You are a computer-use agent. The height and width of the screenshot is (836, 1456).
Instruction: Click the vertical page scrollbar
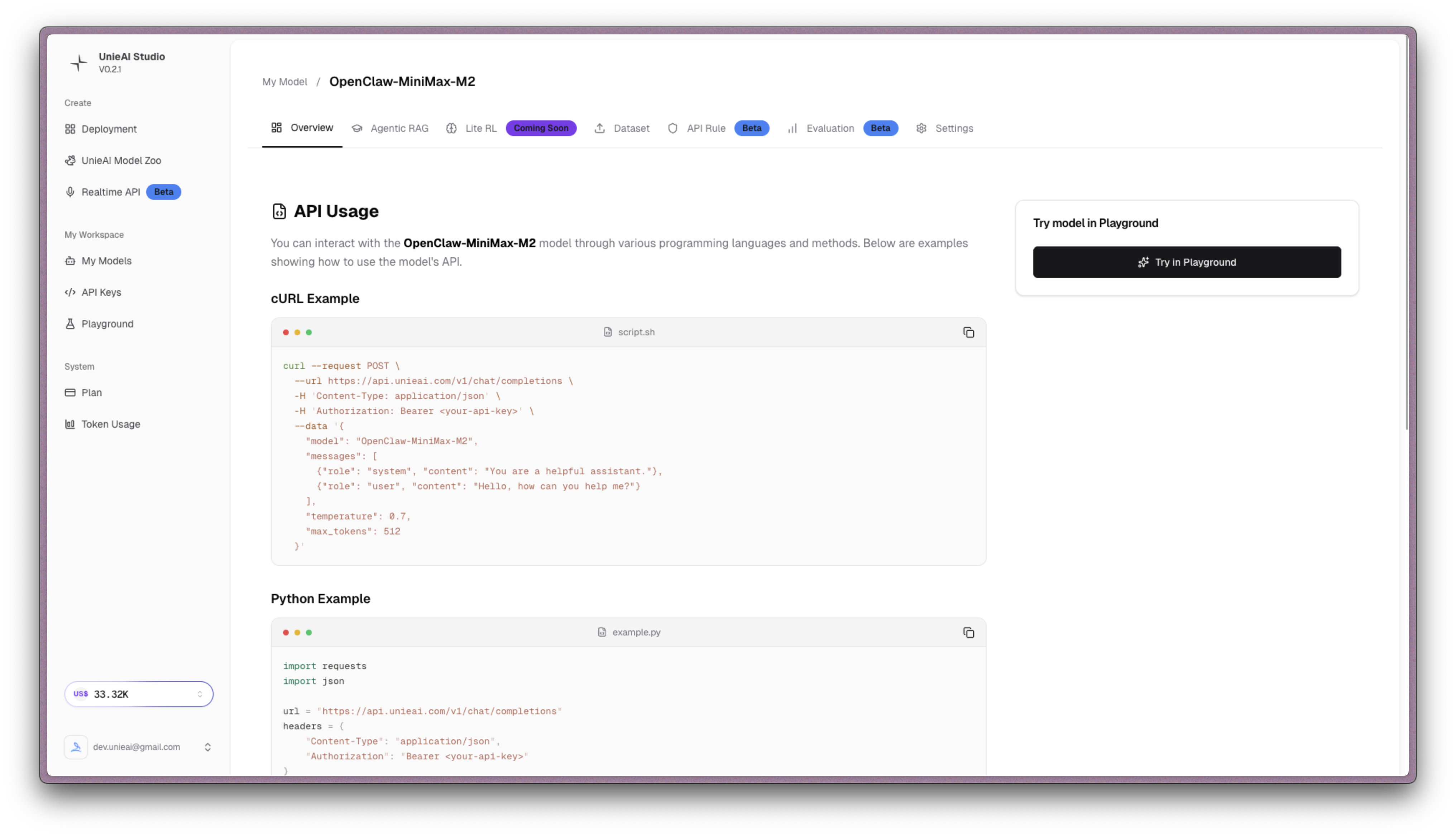coord(1406,230)
